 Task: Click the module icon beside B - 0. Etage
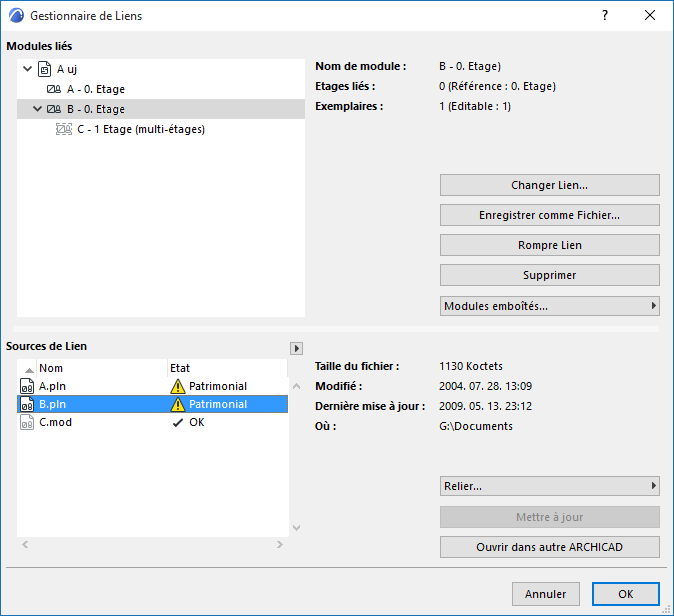(54, 109)
